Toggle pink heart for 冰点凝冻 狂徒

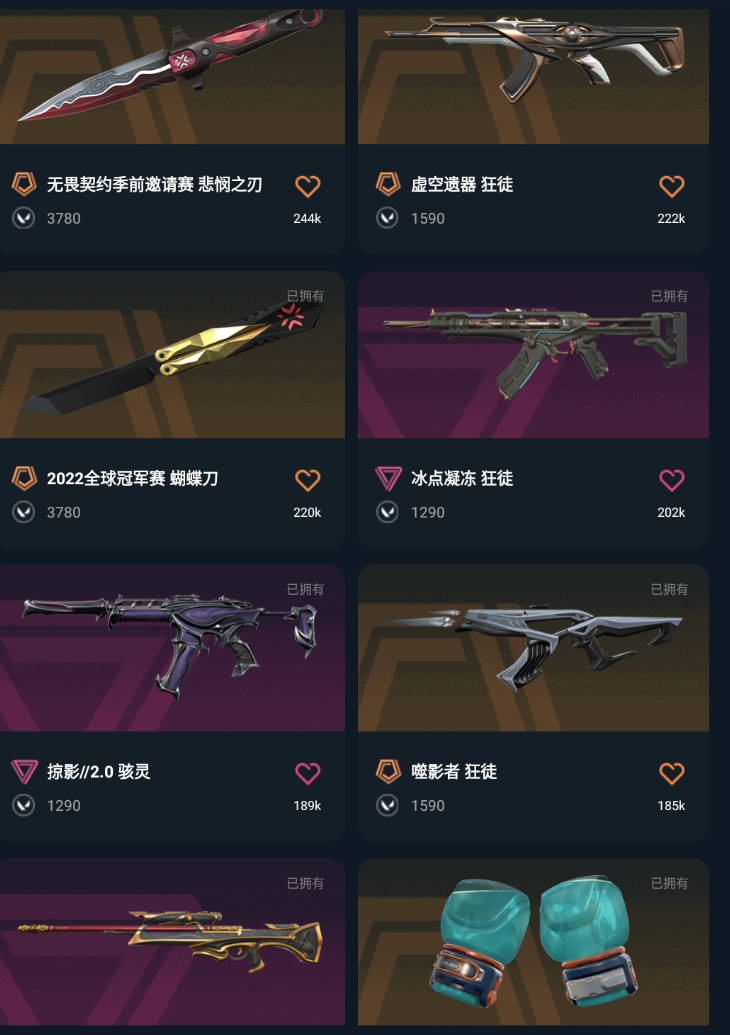click(672, 480)
